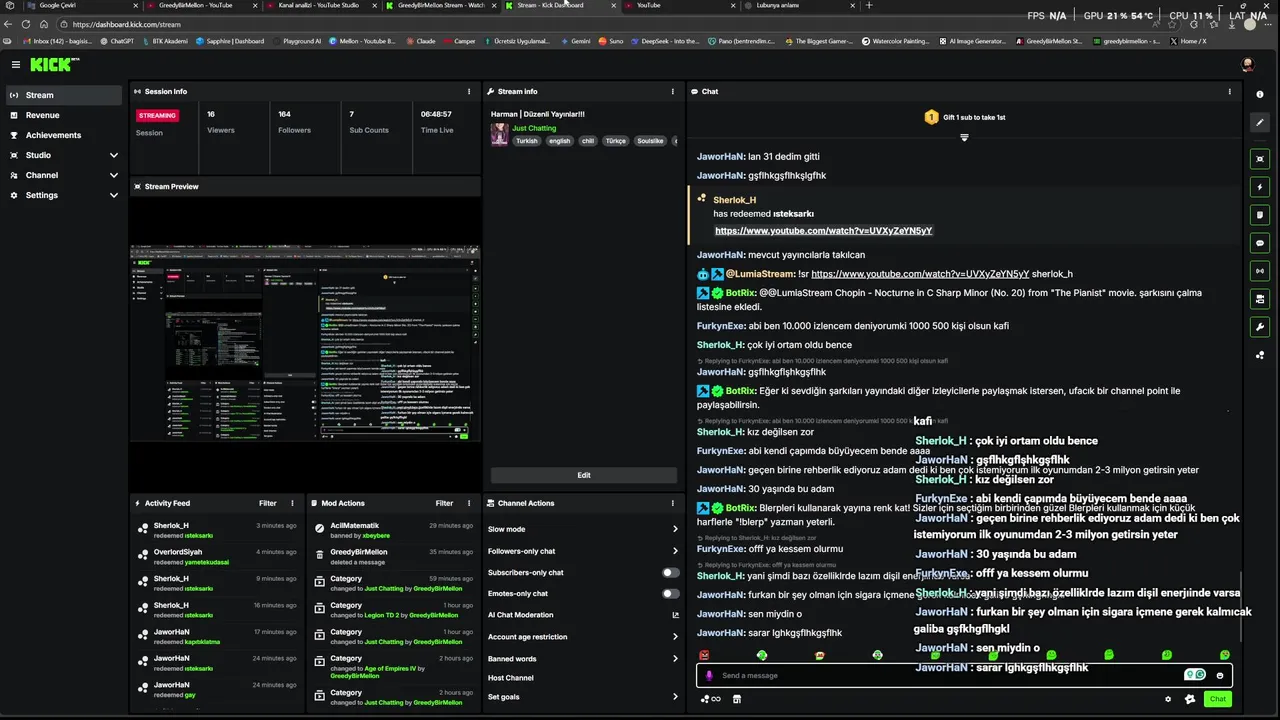Click the note page icon in right toolbar

1260,215
